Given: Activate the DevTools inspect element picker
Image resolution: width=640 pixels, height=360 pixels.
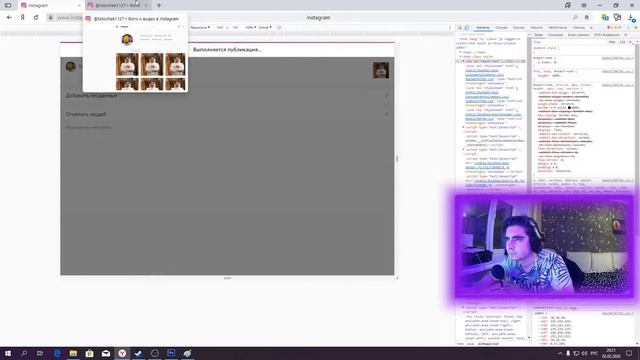Looking at the screenshot, I should click(460, 27).
